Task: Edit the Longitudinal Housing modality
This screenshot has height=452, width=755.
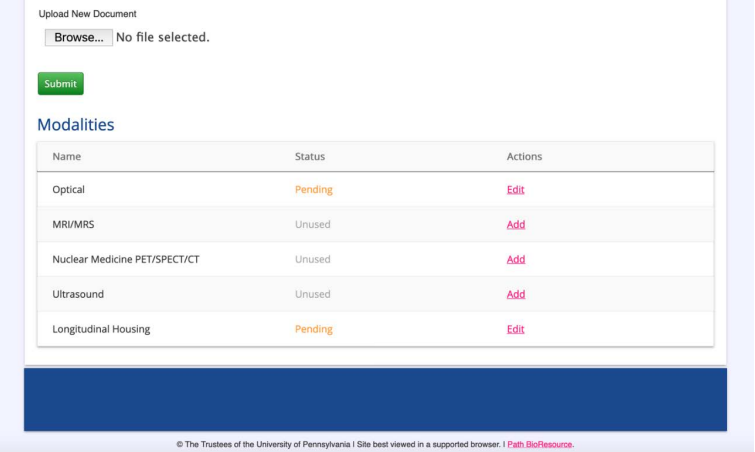Action: (x=515, y=329)
